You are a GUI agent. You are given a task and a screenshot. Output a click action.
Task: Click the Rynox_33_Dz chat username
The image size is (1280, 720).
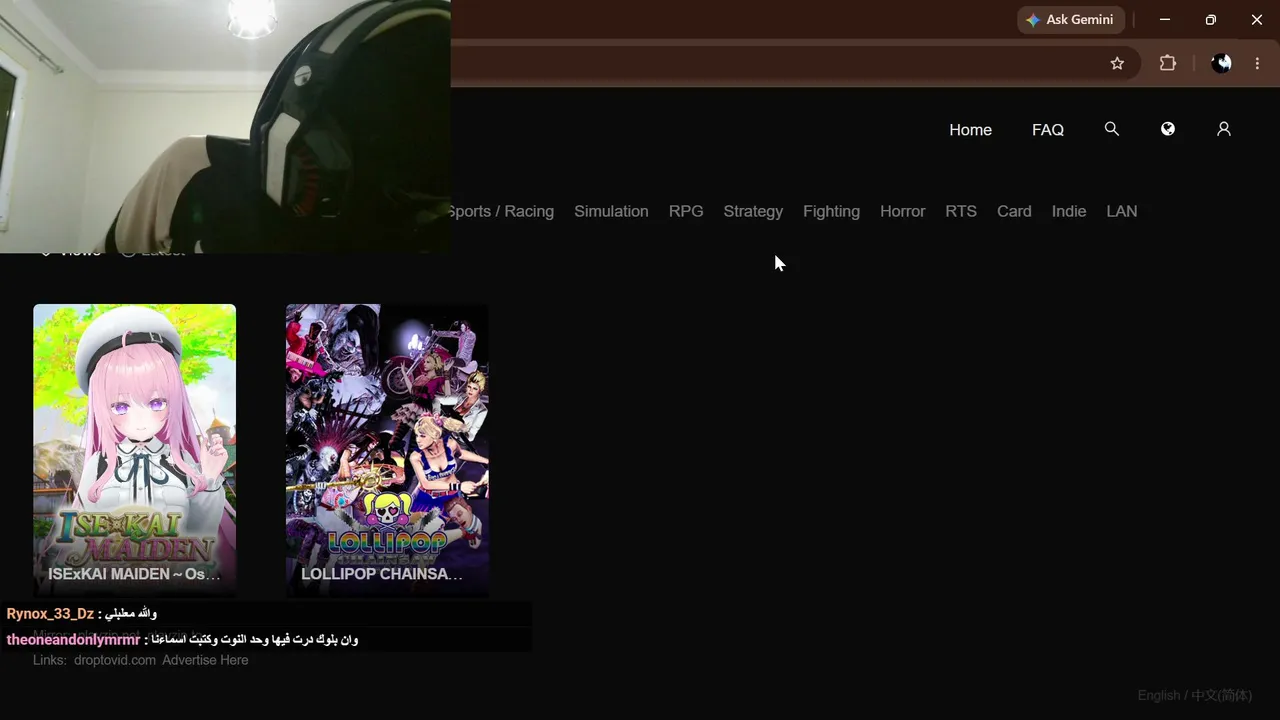(50, 614)
